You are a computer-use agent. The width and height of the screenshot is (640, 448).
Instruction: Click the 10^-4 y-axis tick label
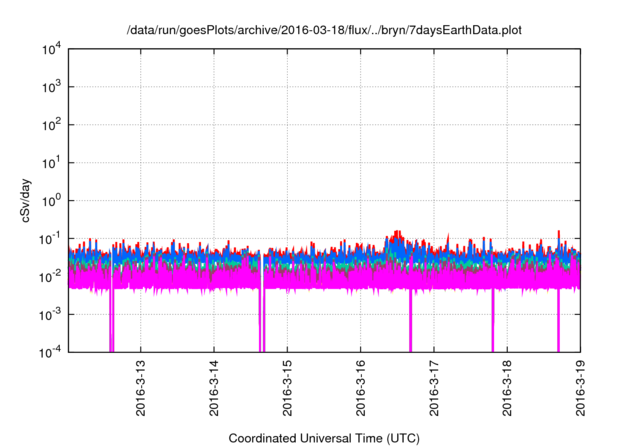coord(50,352)
